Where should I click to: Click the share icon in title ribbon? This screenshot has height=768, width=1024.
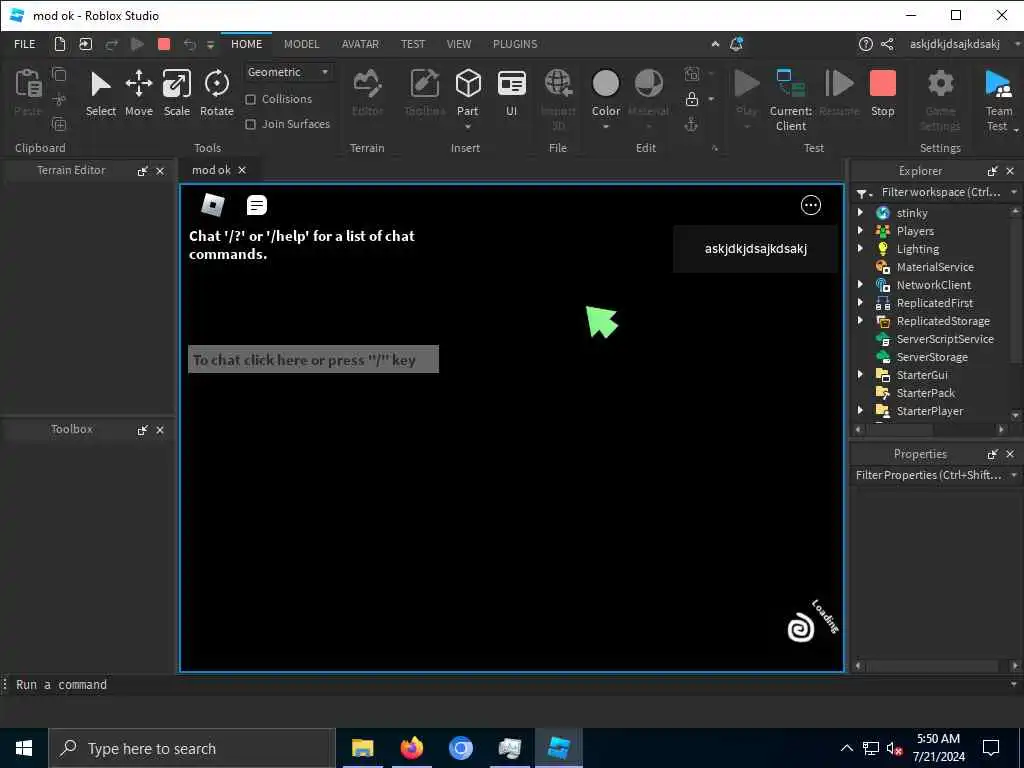pyautogui.click(x=887, y=44)
